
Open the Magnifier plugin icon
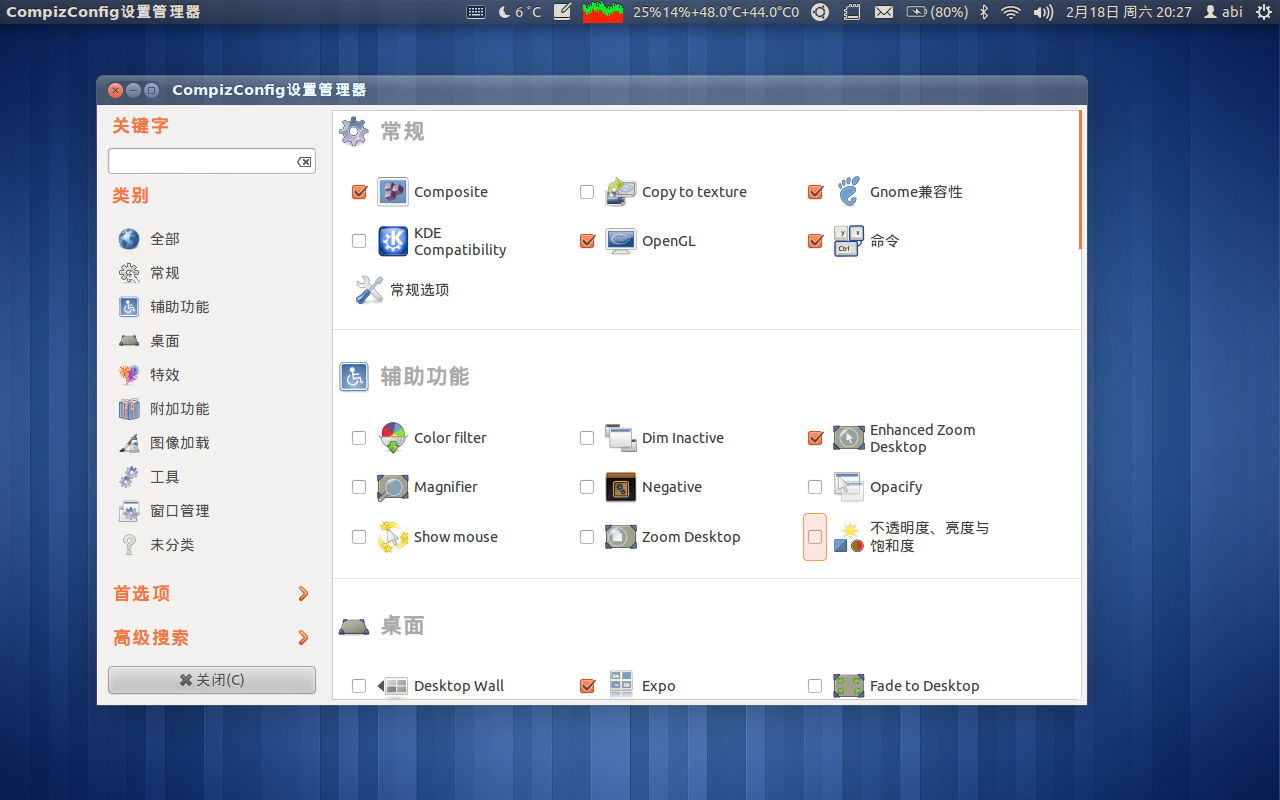[x=393, y=487]
